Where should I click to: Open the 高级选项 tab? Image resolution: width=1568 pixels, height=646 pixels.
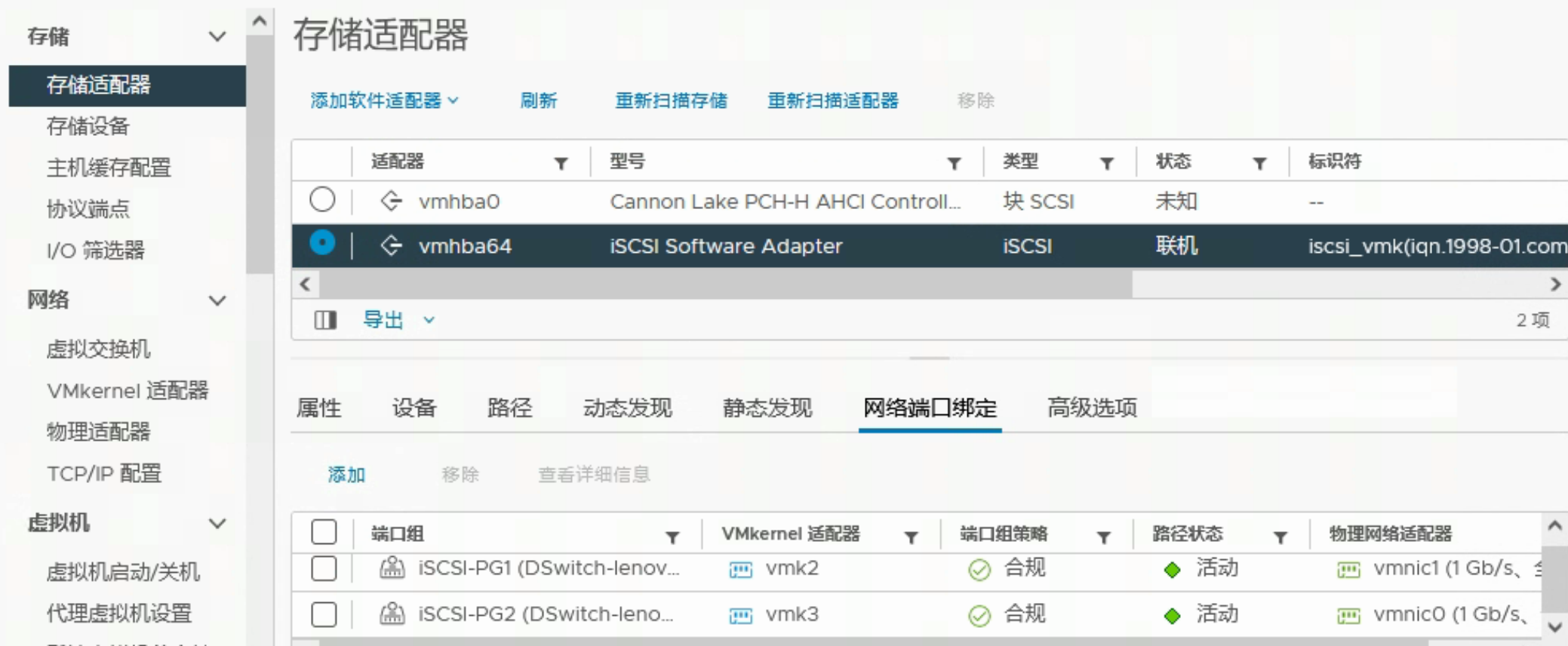pyautogui.click(x=1092, y=408)
